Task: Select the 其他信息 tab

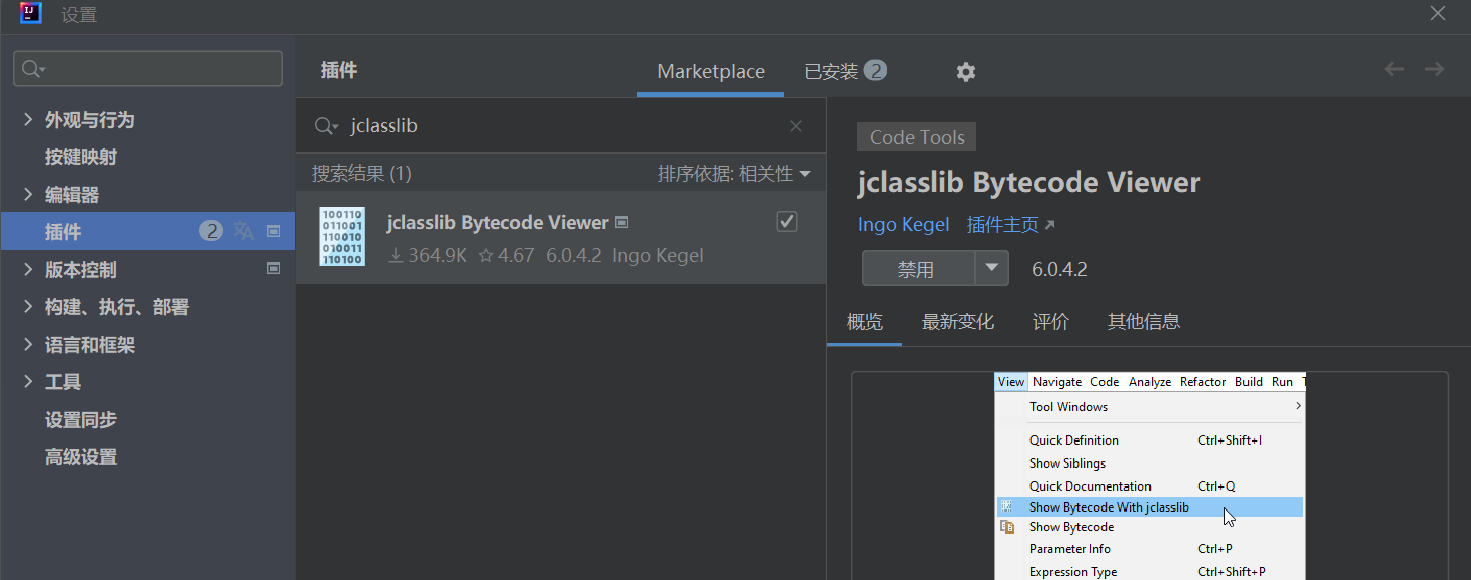Action: [x=1144, y=322]
